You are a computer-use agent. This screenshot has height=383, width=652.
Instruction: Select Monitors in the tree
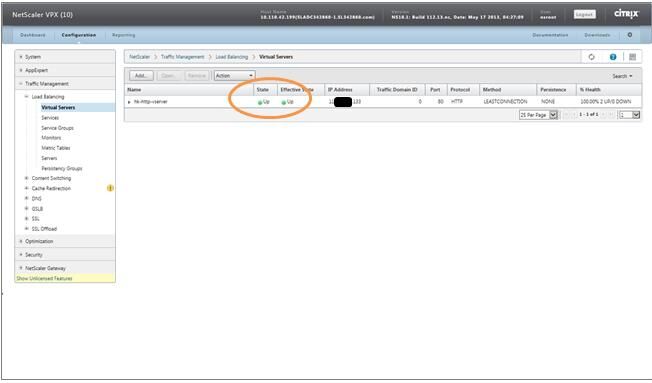[51, 138]
